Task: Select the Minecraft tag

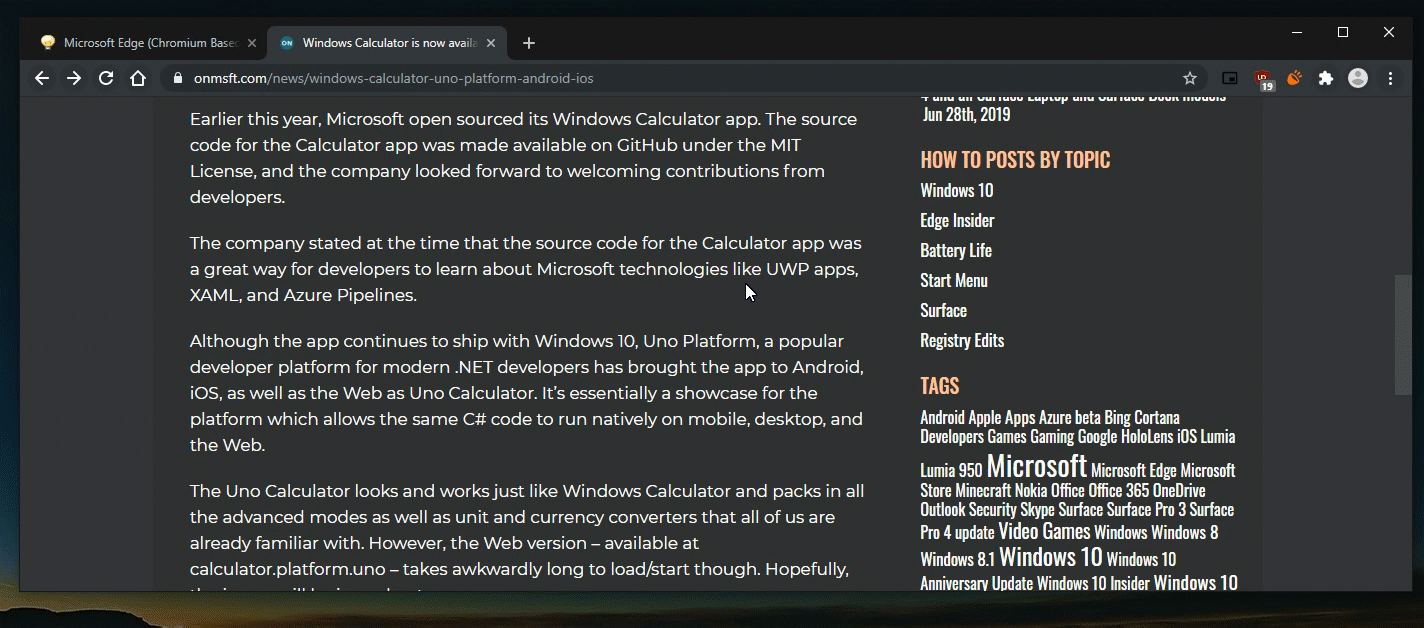Action: (x=985, y=490)
